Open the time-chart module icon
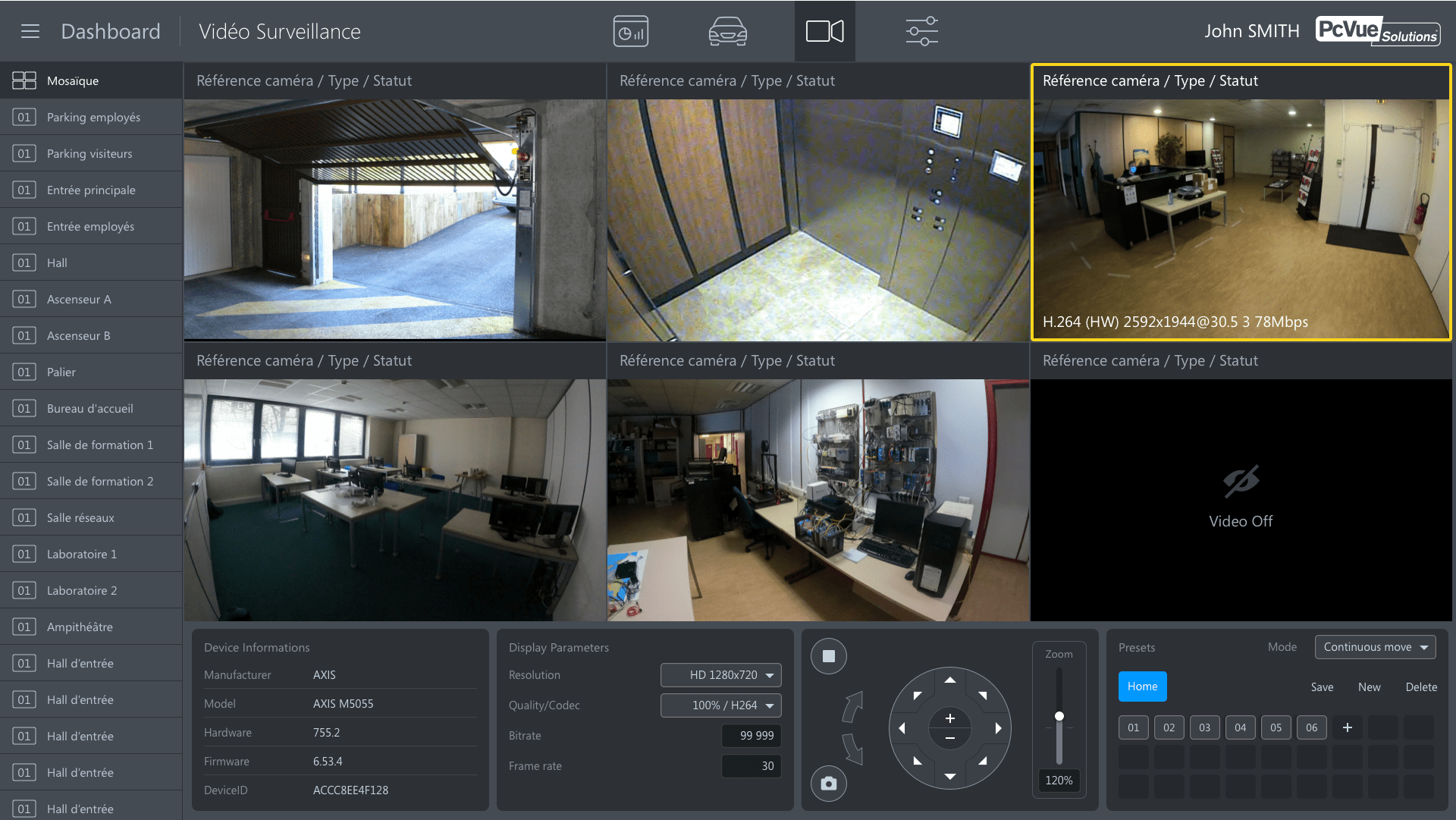 pyautogui.click(x=630, y=31)
